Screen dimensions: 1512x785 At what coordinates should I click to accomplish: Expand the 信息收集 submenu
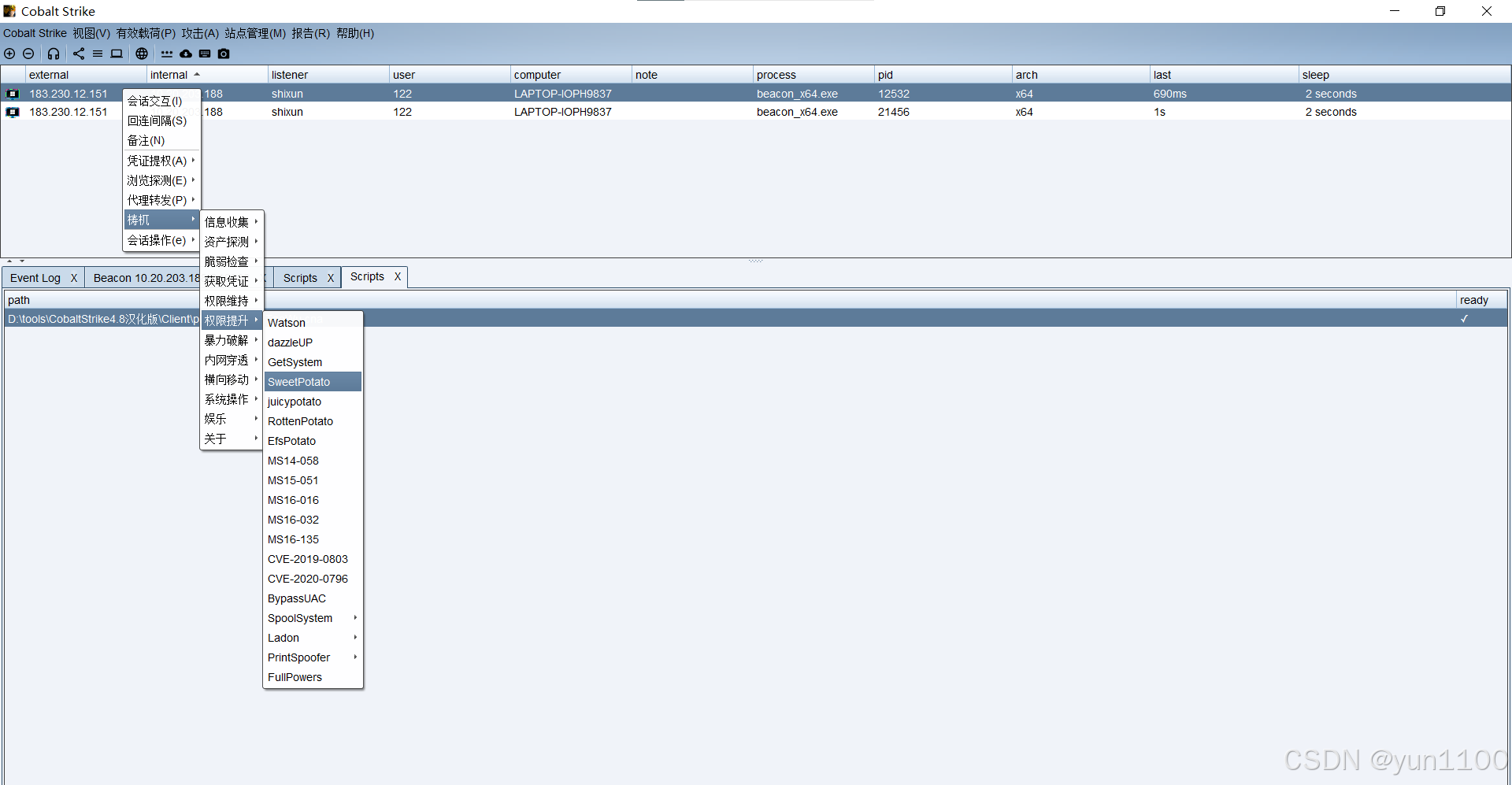click(232, 222)
